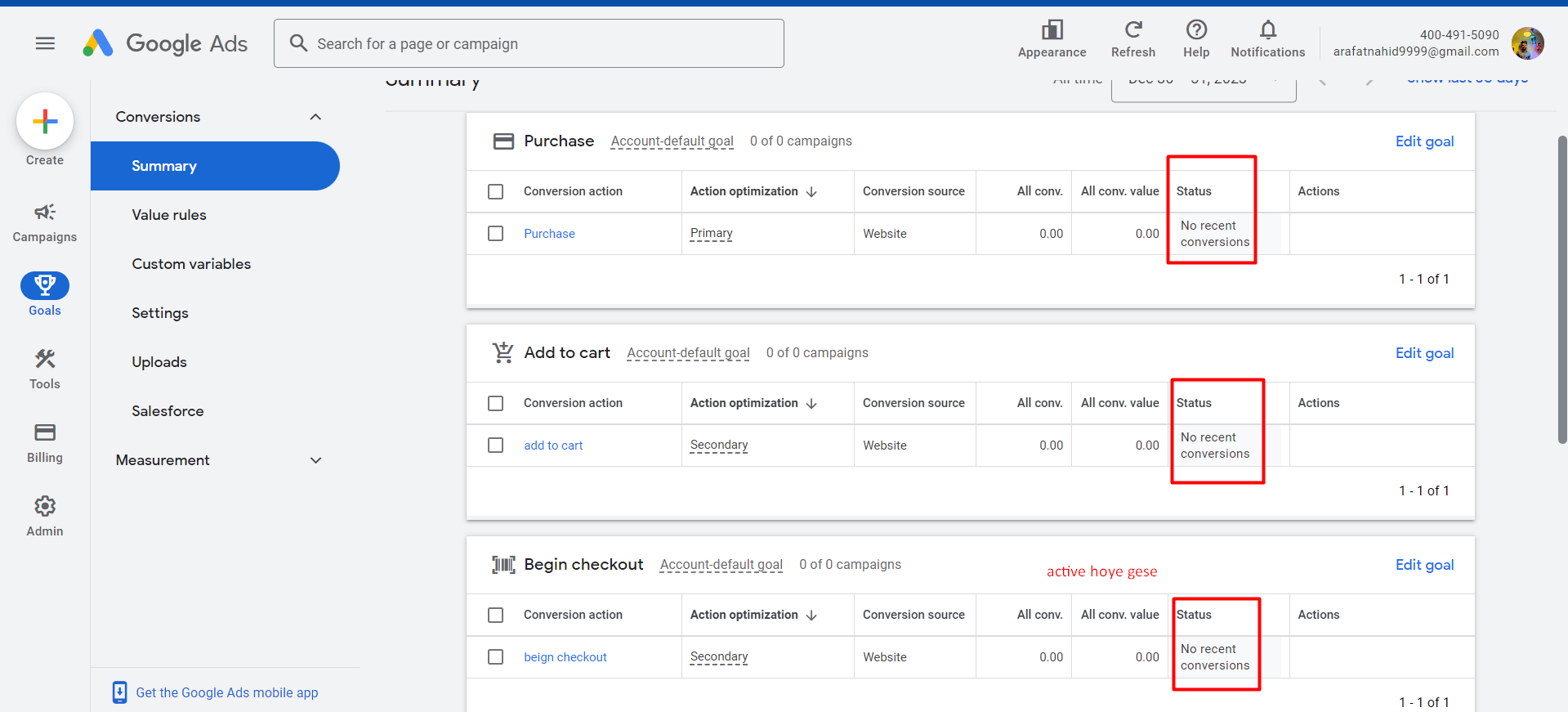Open Primary optimization dropdown for Purchase

point(711,233)
